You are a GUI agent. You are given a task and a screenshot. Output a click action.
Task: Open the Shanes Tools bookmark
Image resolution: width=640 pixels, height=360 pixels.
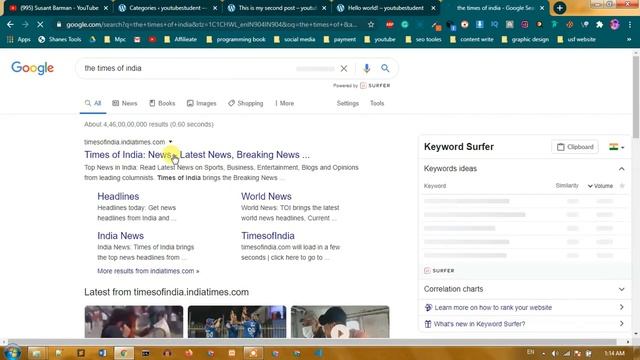point(60,40)
